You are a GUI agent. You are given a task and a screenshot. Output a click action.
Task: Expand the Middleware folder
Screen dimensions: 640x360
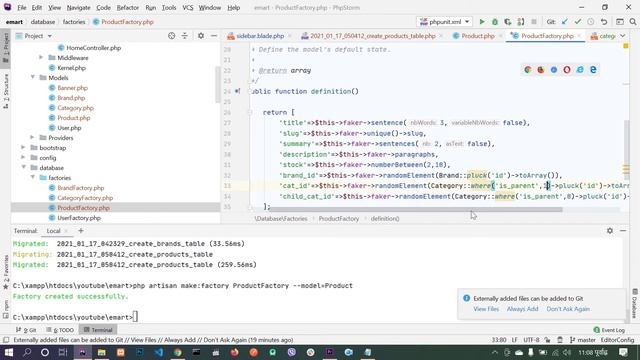[x=41, y=58]
